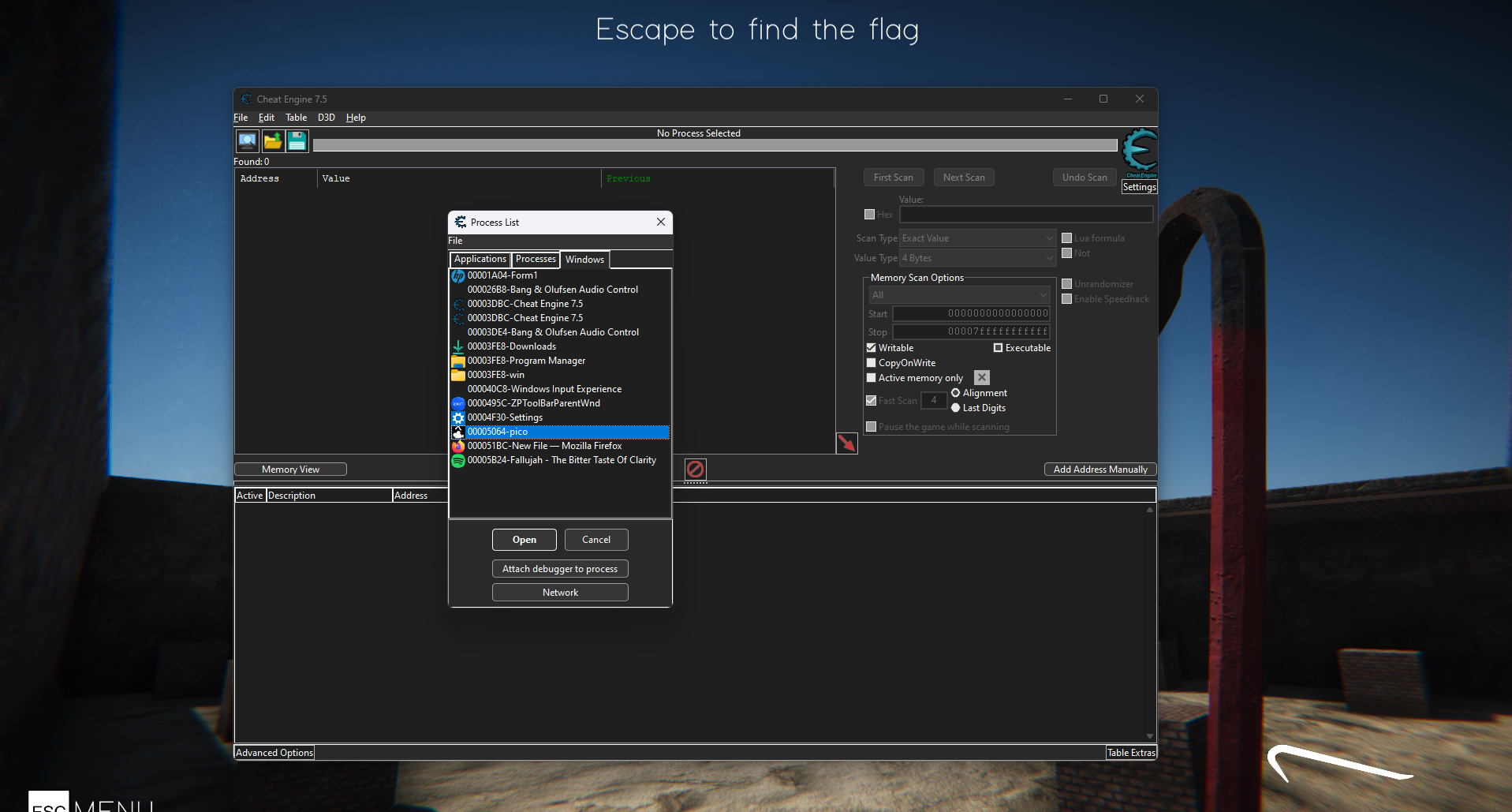Click the Zoom icon beside ZPToolBarParentWnd
The image size is (1512, 812).
click(x=458, y=403)
